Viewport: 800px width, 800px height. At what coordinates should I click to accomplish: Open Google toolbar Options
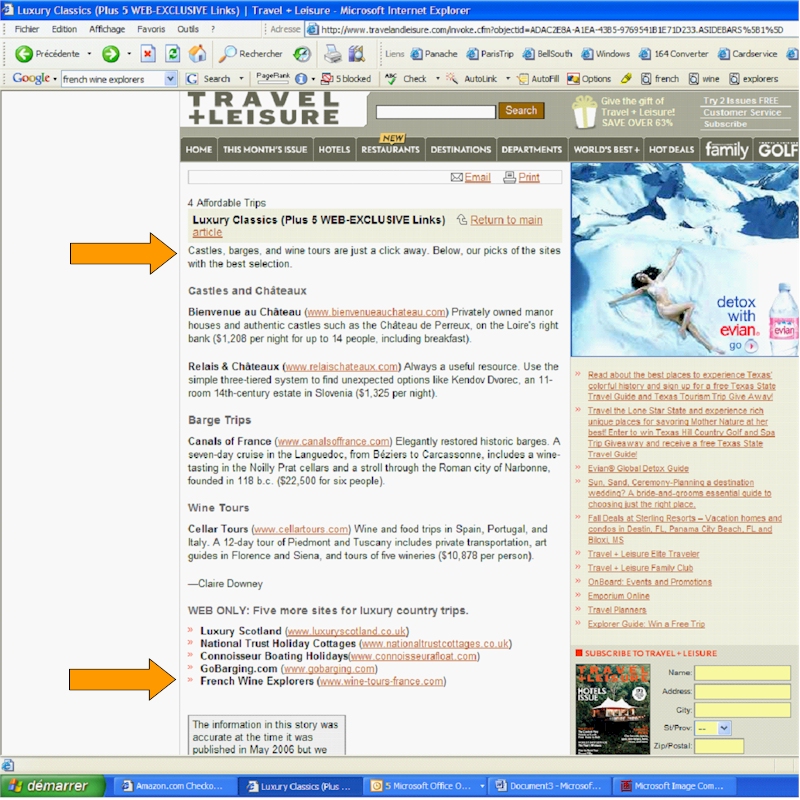coord(589,79)
